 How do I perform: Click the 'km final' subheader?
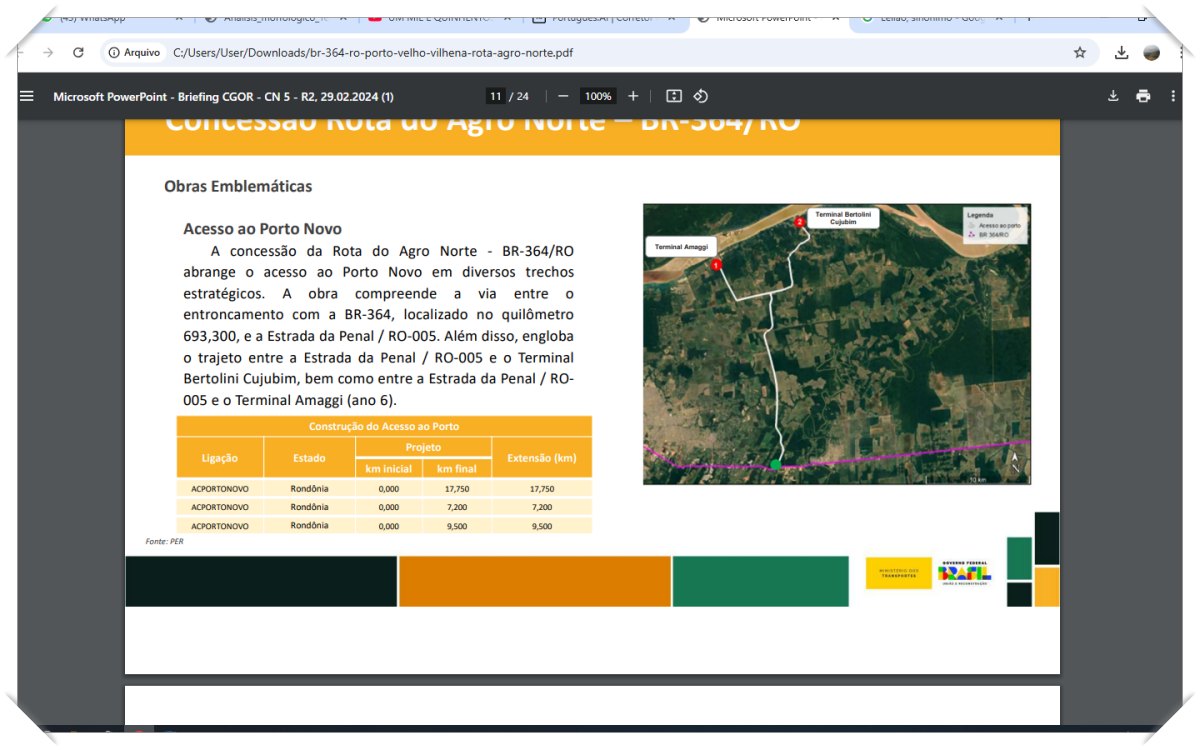[x=457, y=469]
